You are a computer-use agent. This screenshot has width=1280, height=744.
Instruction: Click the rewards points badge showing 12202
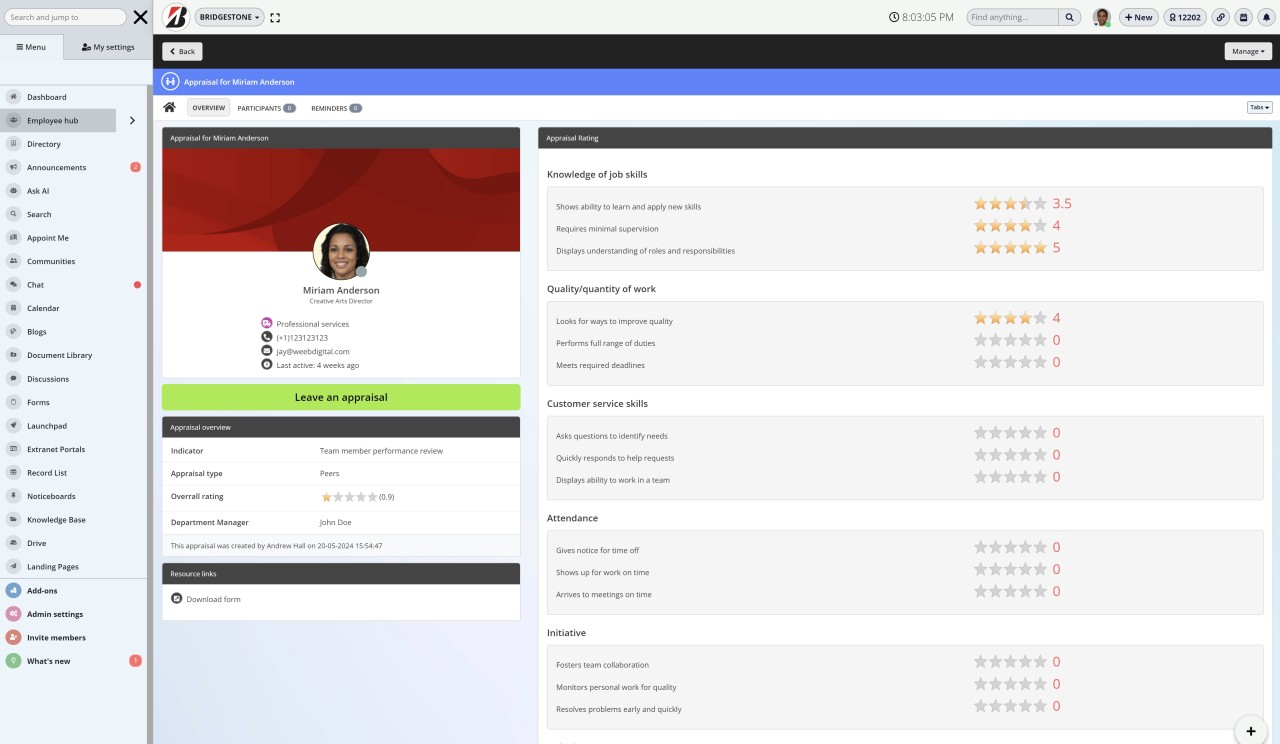1186,17
